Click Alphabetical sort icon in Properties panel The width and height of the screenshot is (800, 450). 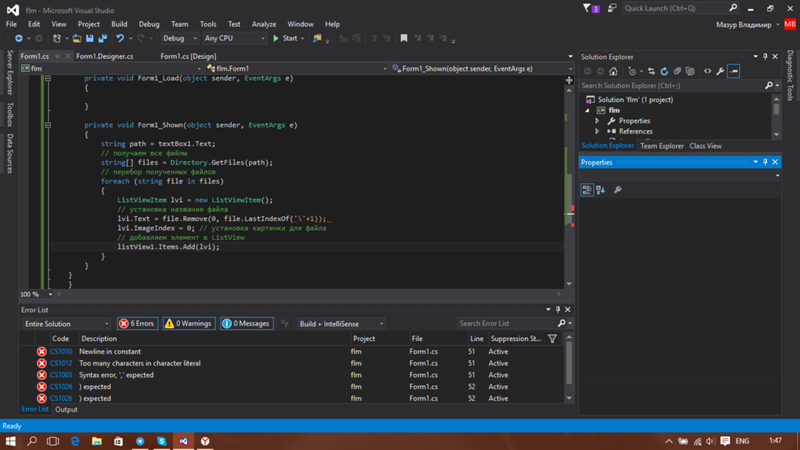[601, 190]
